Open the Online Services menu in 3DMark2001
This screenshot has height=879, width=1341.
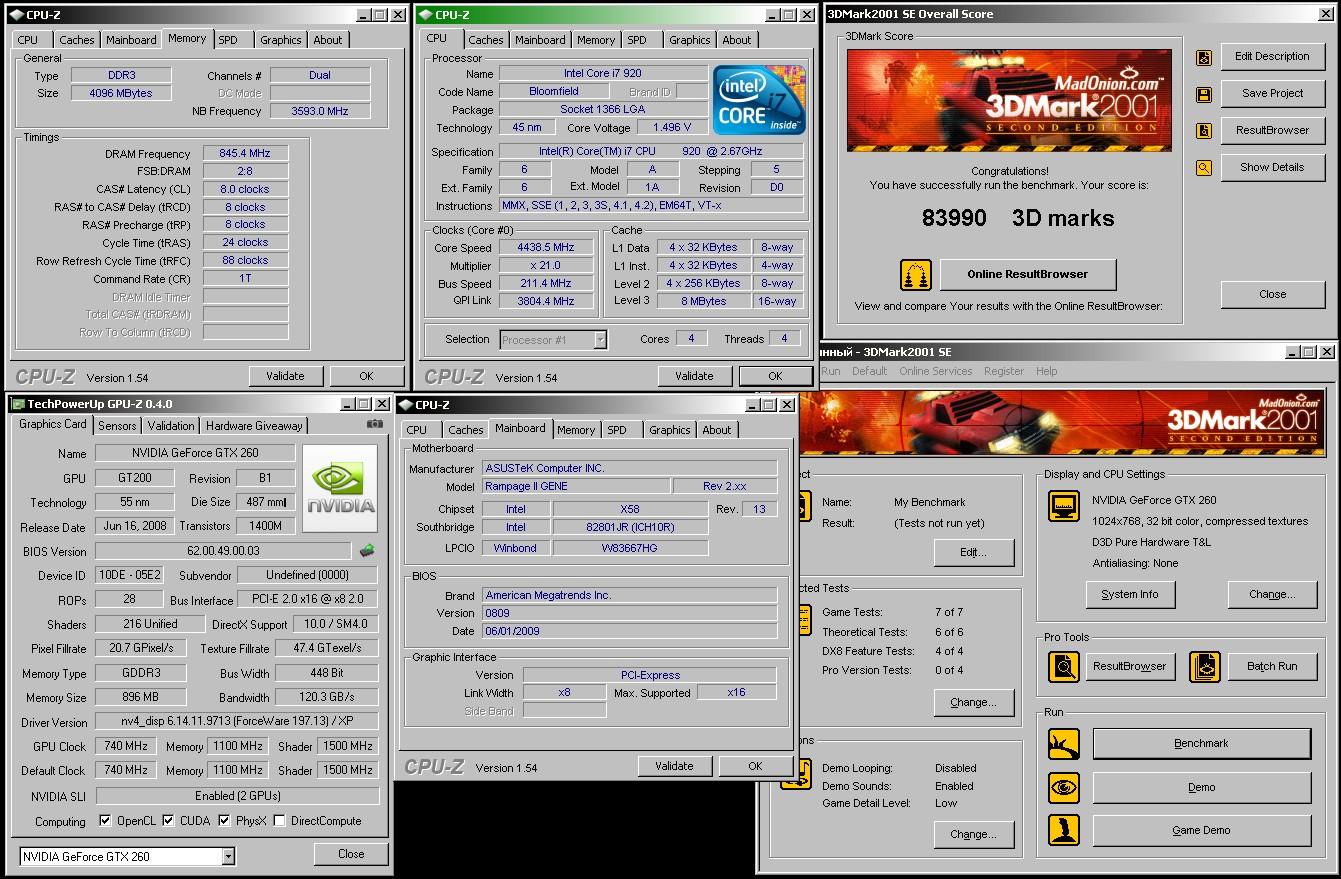pyautogui.click(x=935, y=371)
